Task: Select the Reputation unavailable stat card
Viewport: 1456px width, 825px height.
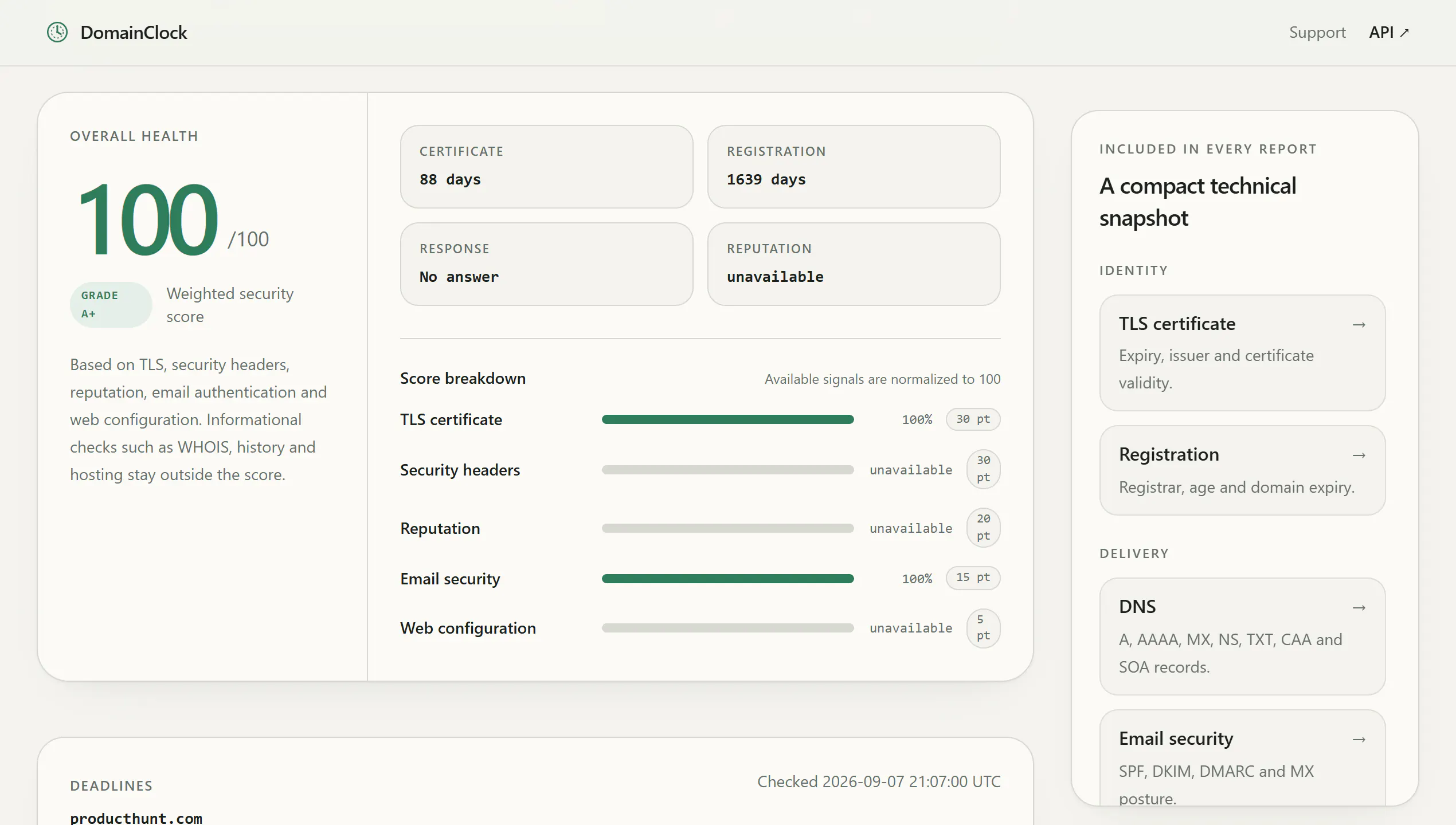Action: coord(854,264)
